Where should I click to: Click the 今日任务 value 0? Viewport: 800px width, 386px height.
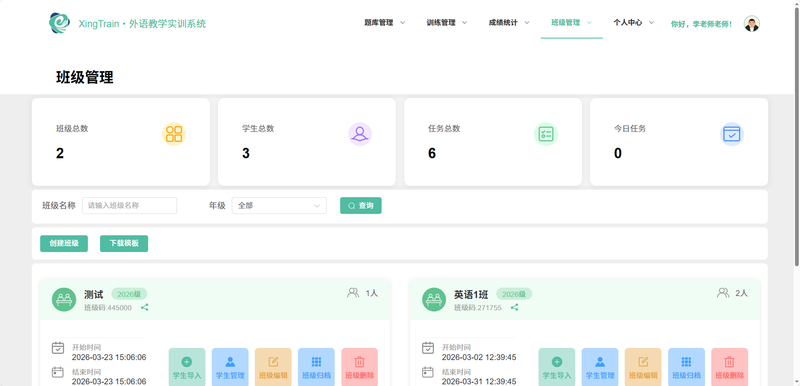(x=618, y=153)
